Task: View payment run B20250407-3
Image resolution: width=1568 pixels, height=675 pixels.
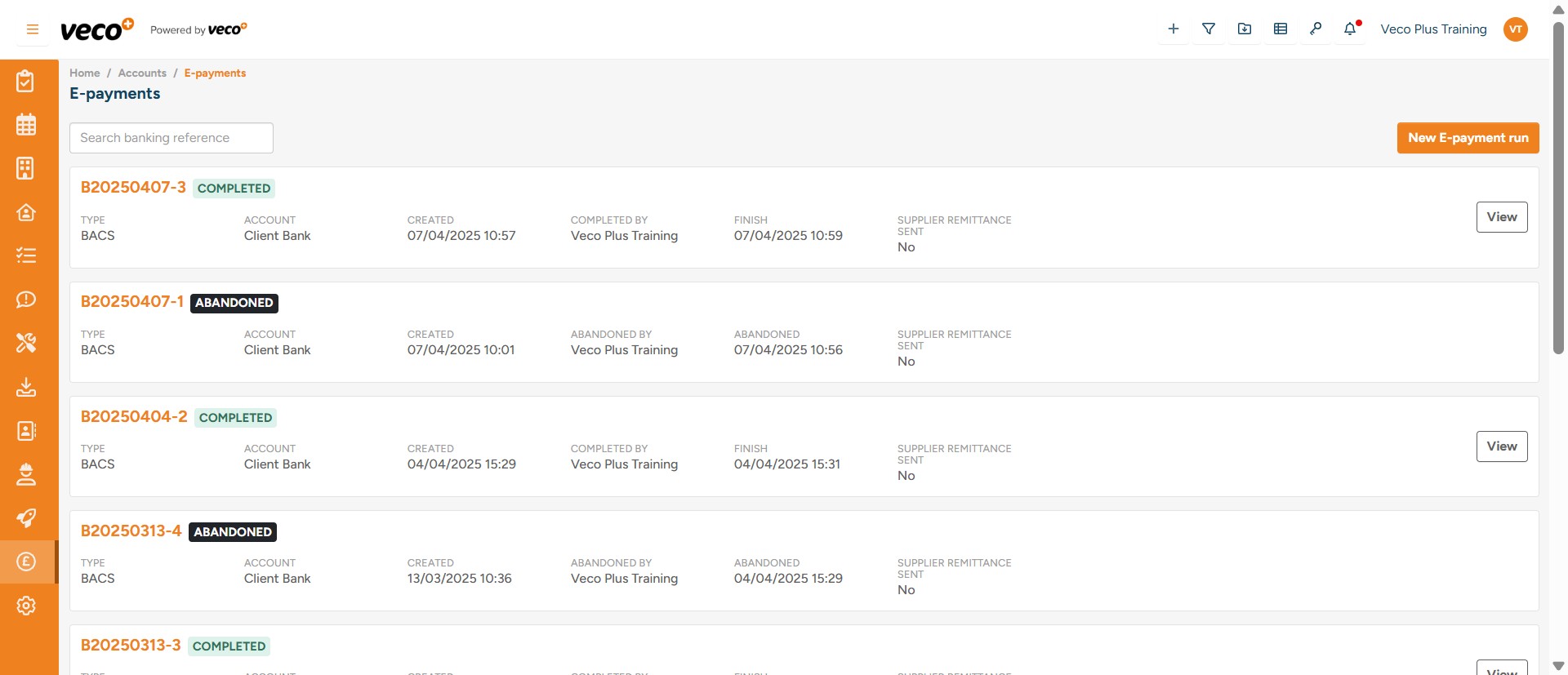Action: tap(1501, 217)
